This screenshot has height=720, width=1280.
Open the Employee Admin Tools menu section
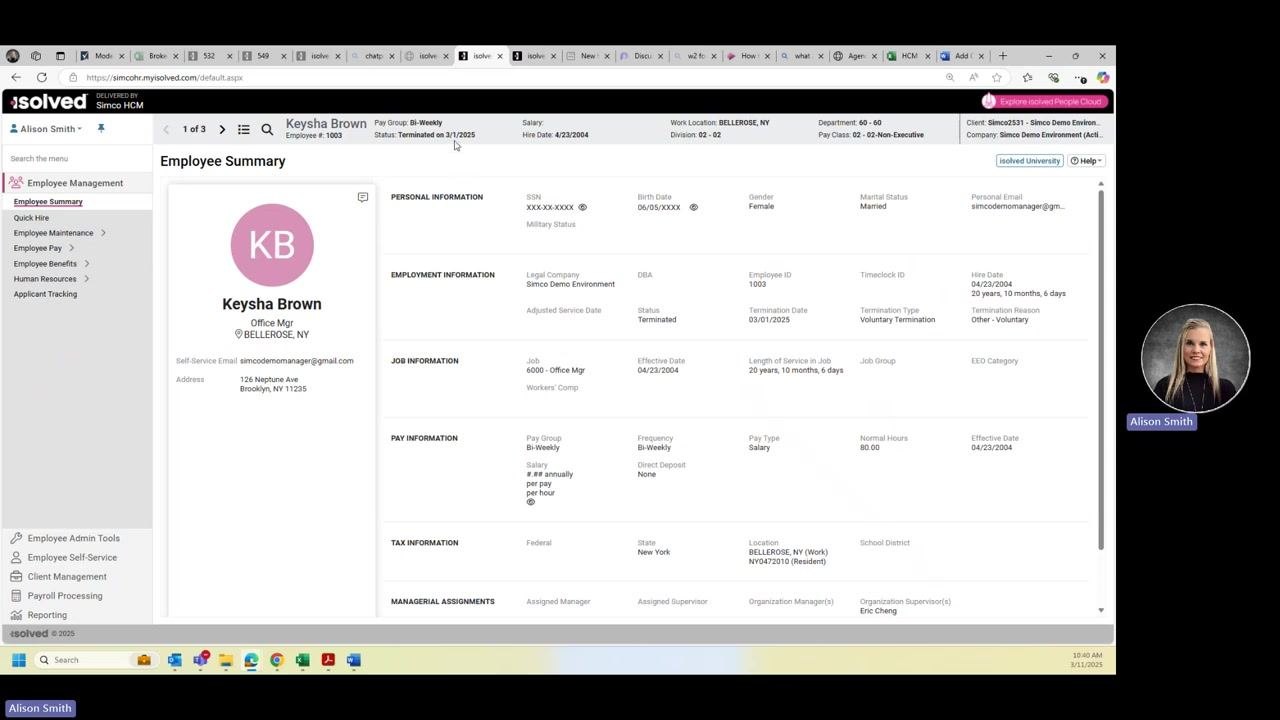coord(74,538)
